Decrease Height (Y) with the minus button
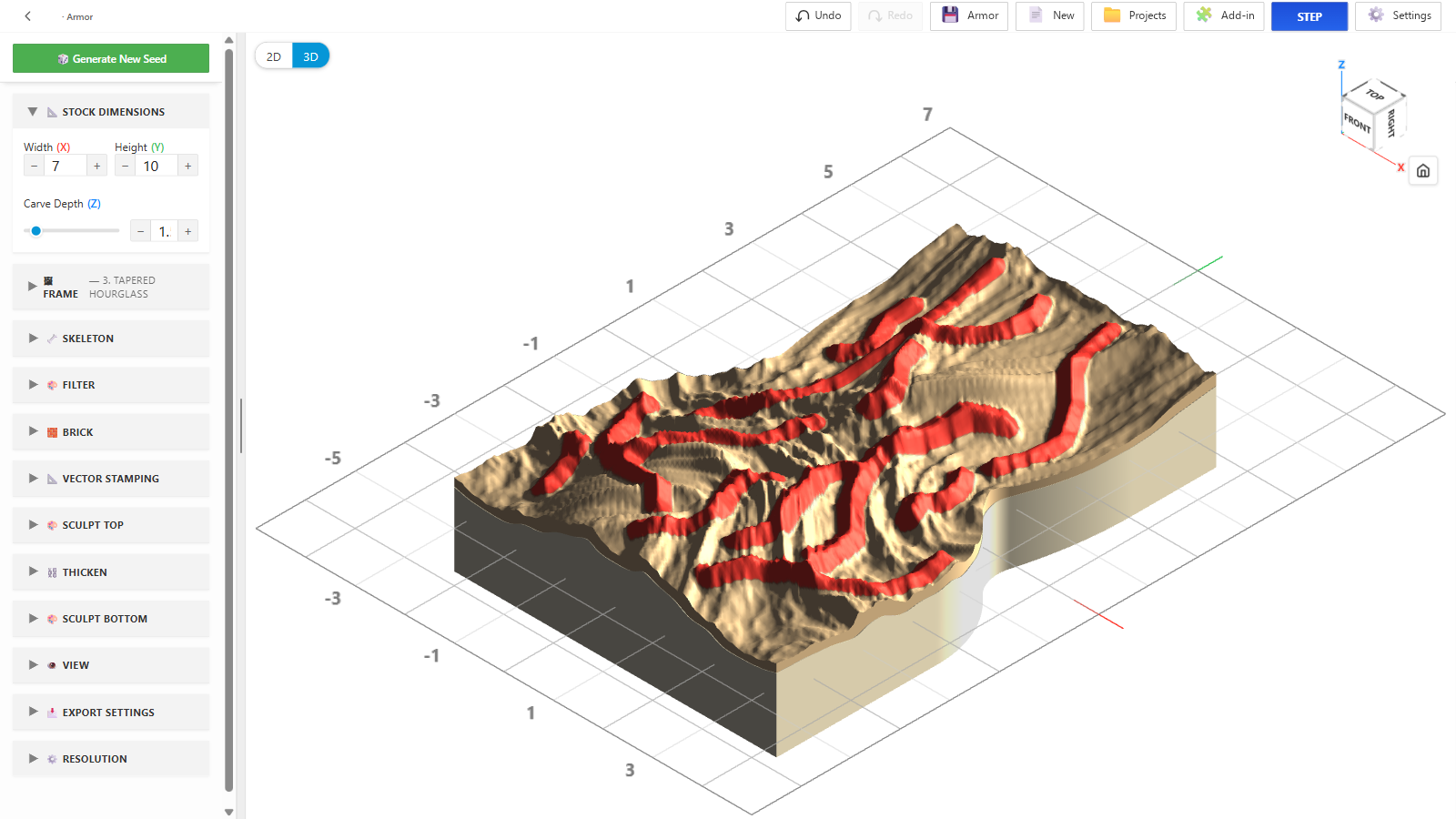 [126, 166]
